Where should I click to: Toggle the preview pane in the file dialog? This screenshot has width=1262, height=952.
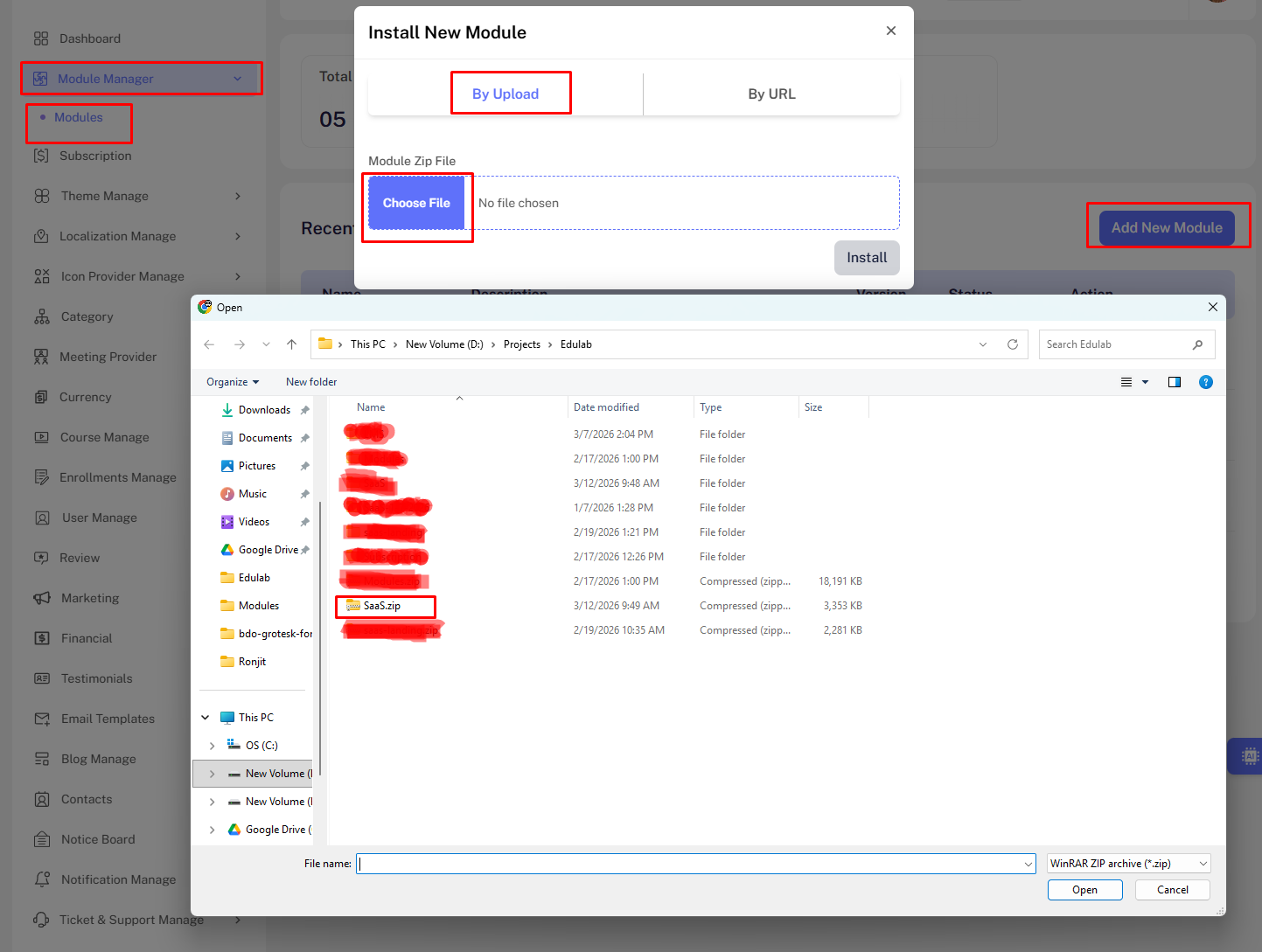[x=1175, y=382]
